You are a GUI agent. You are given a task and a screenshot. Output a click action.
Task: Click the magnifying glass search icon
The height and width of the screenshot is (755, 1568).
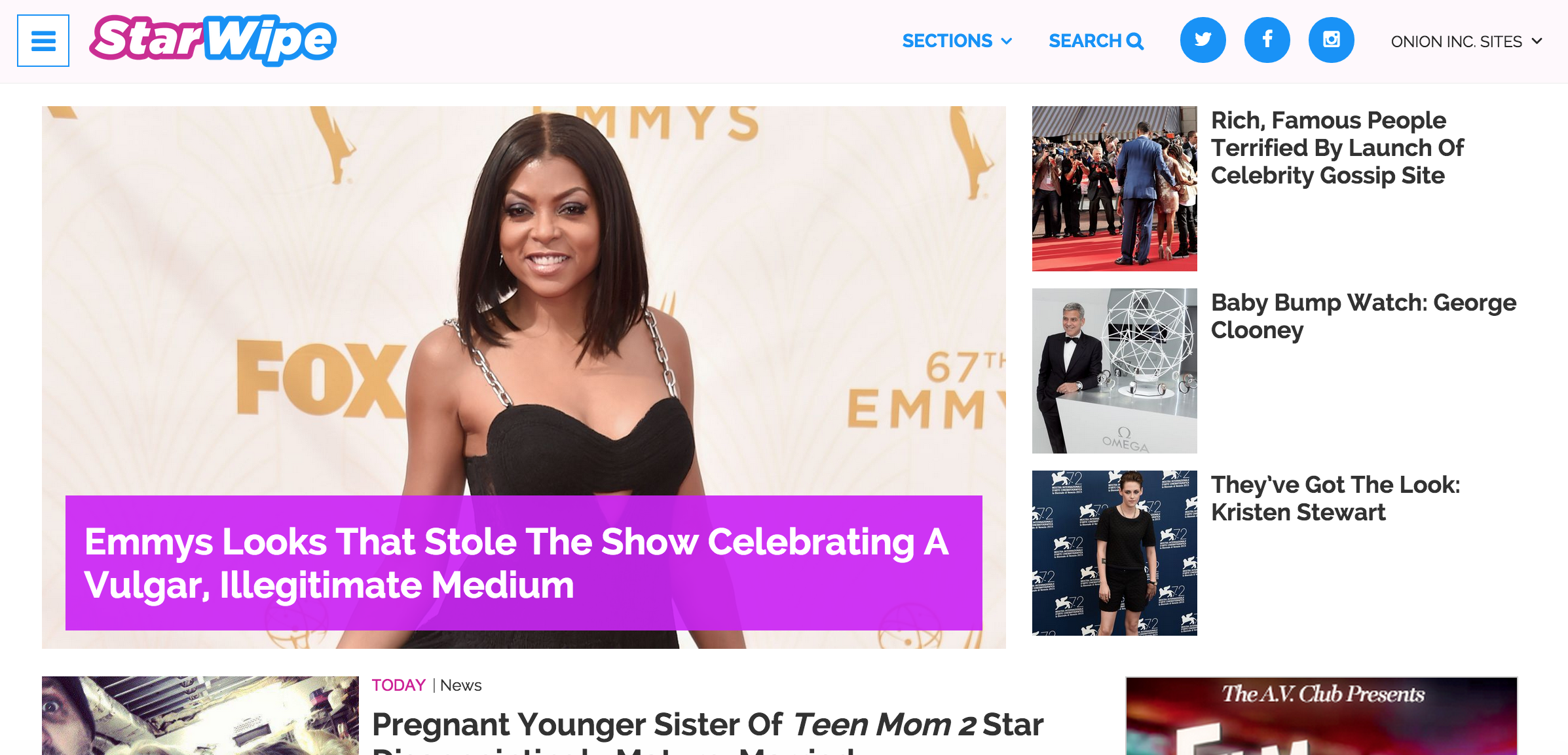(1135, 41)
